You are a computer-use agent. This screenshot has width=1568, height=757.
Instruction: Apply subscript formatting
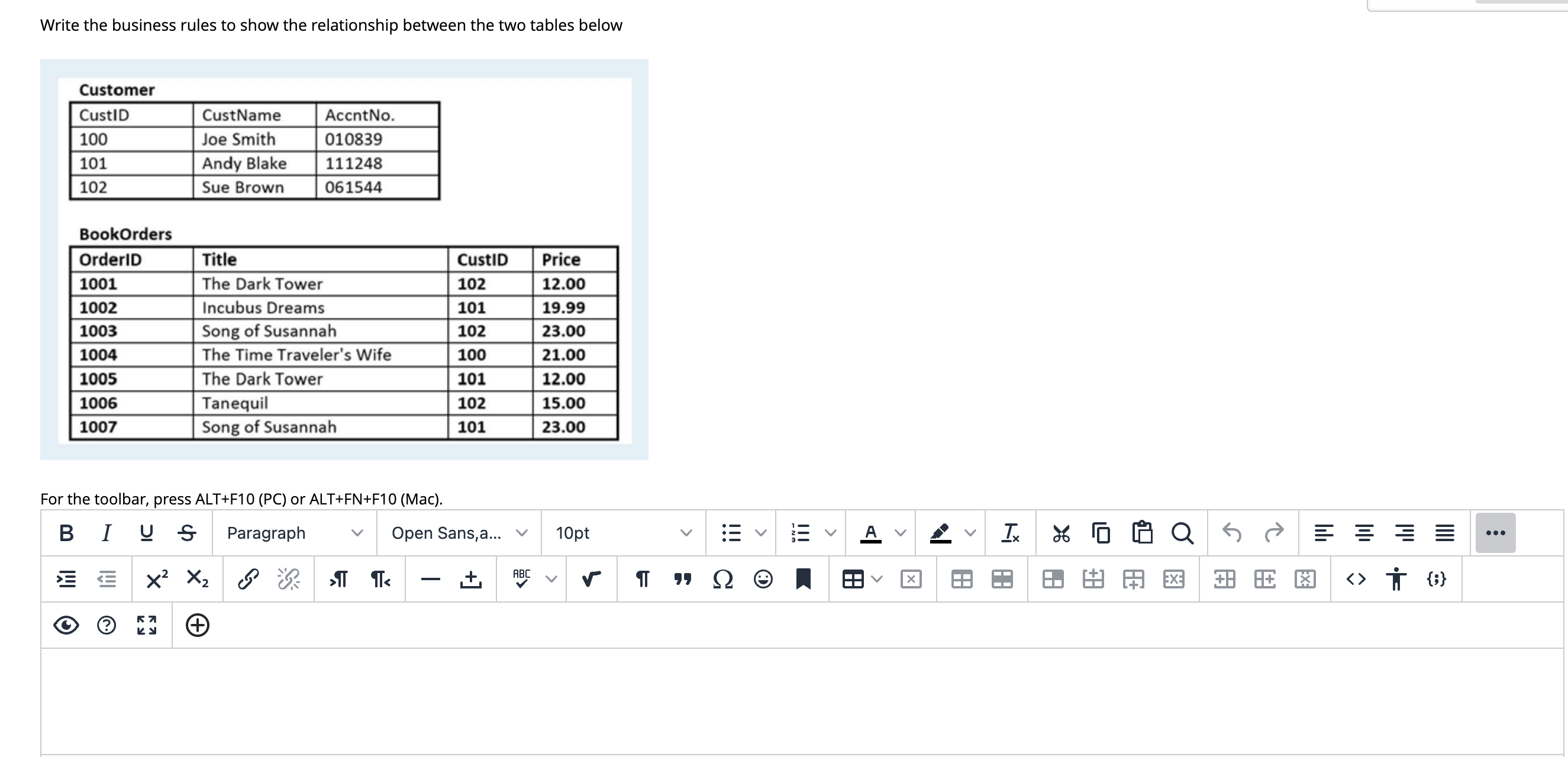196,579
